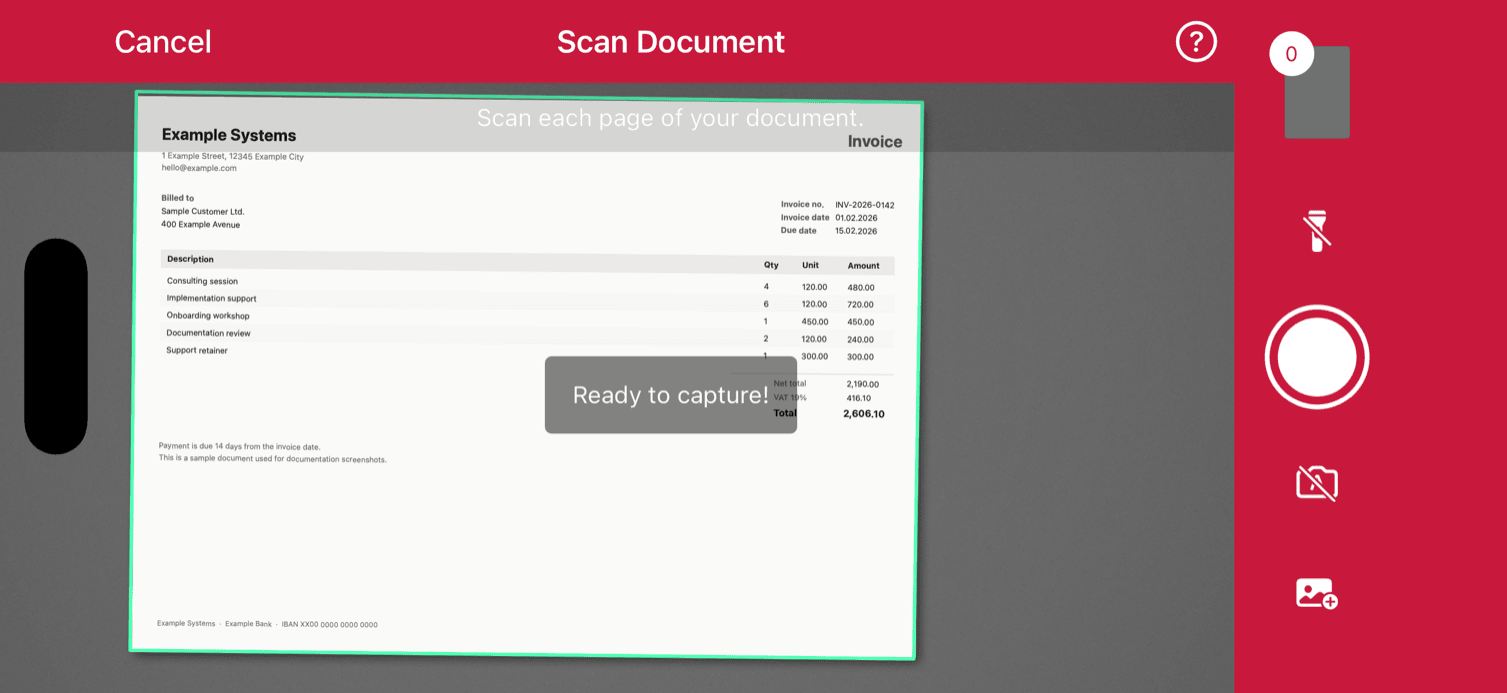Toggle the flashlight off icon
This screenshot has height=693, width=1507.
tap(1317, 231)
